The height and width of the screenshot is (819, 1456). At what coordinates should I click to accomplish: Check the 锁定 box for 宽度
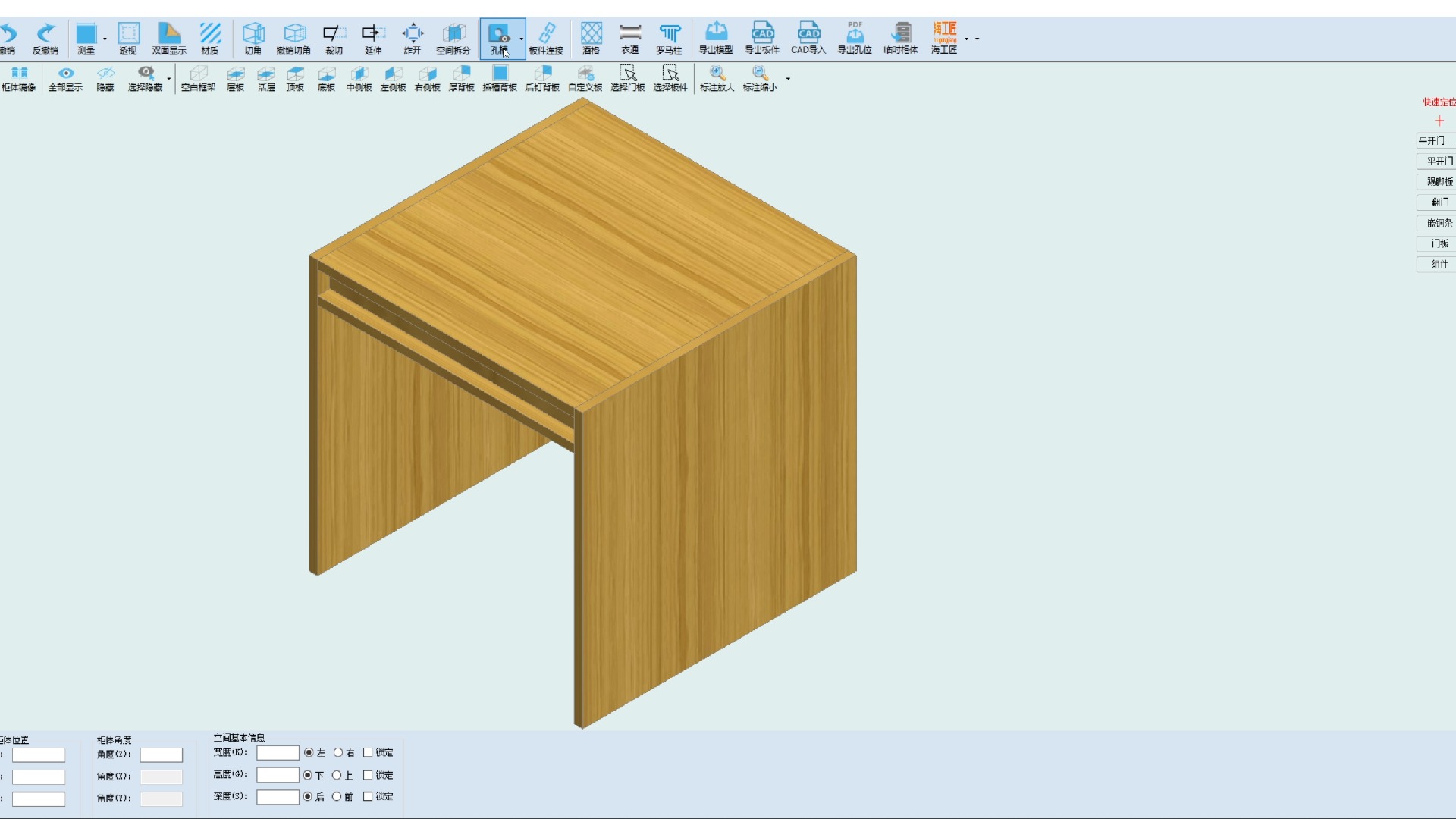(368, 752)
